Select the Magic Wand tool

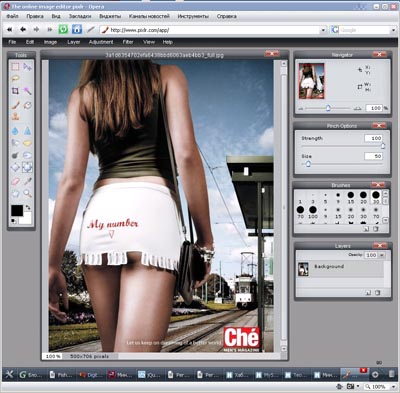27,91
